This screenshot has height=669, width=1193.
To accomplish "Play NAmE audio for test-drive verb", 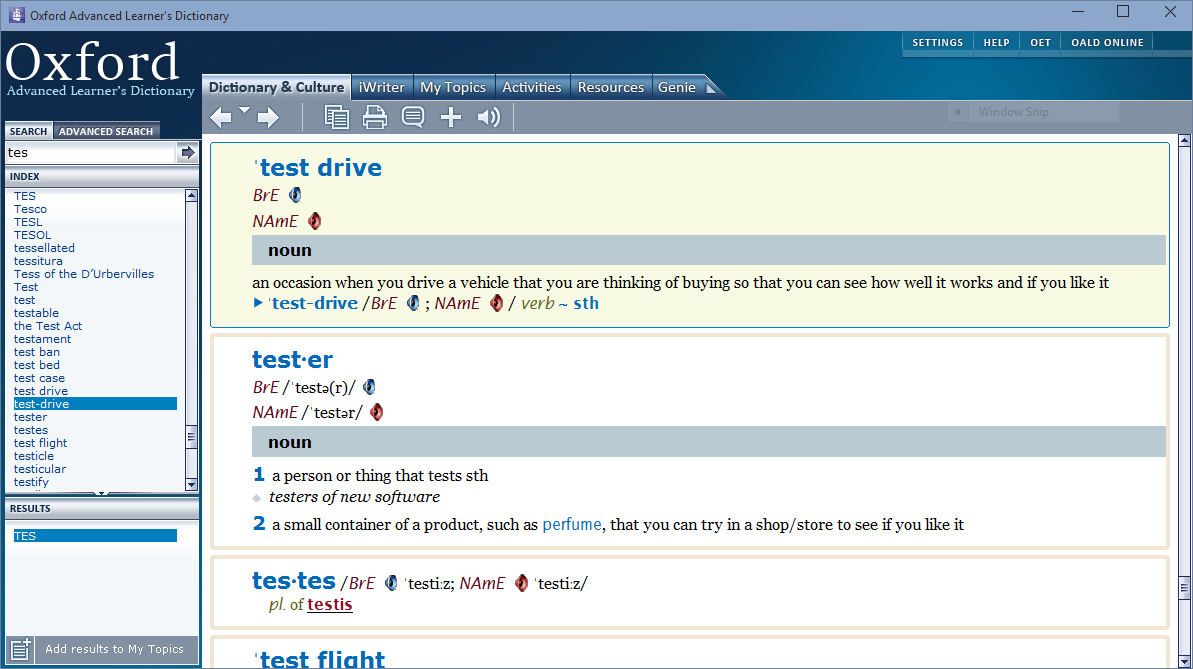I will point(496,303).
